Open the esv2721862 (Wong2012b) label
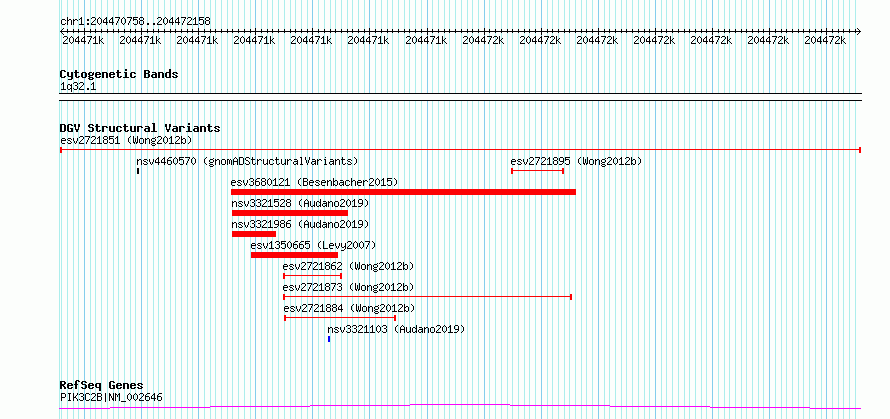The width and height of the screenshot is (890, 419). pyautogui.click(x=349, y=266)
